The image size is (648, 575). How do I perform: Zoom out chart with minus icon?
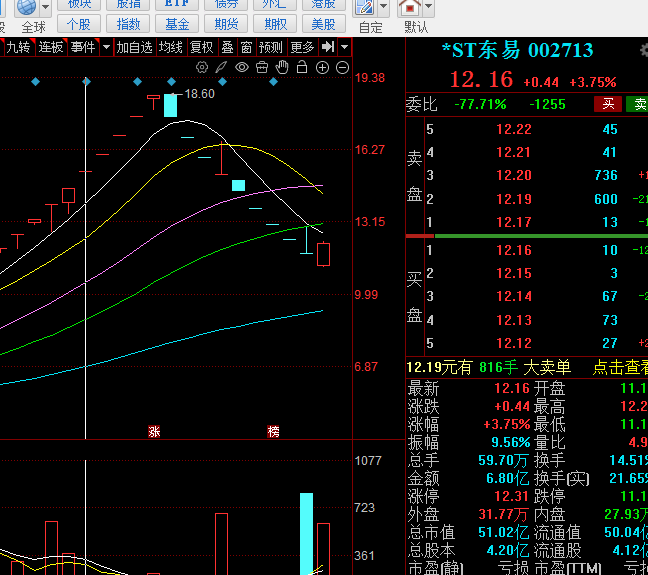pyautogui.click(x=343, y=67)
